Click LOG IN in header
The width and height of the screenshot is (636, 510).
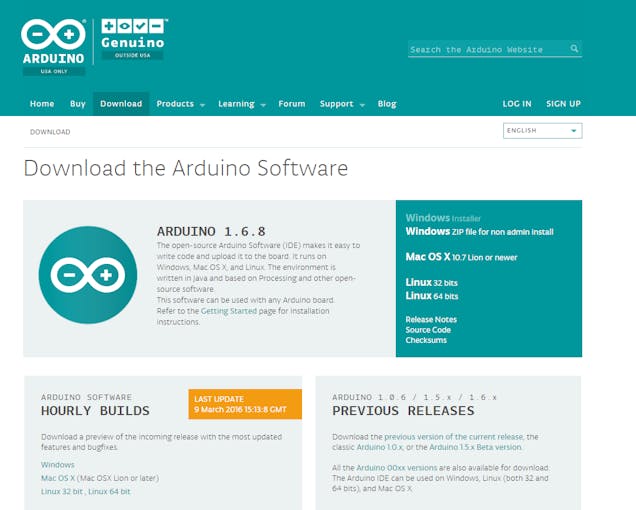point(517,104)
